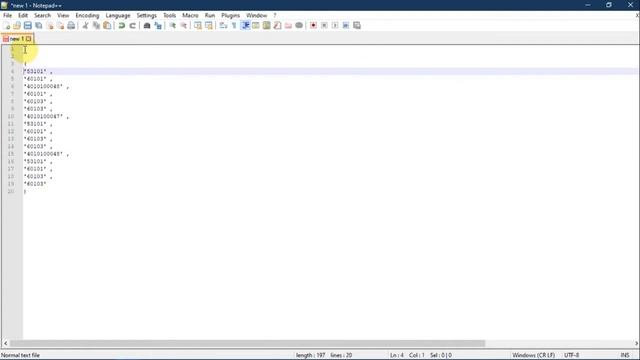
Task: Open Find with the binoculars icon
Action: (x=147, y=26)
